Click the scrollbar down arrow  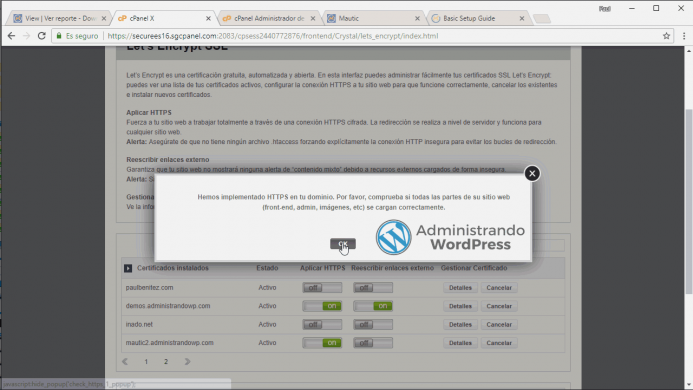[x=689, y=385]
